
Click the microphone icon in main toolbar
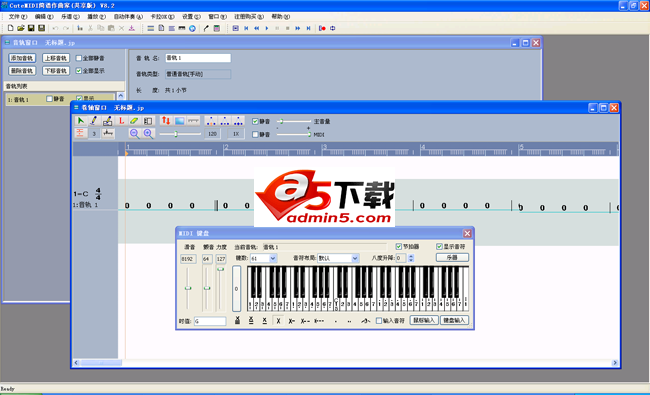click(206, 28)
